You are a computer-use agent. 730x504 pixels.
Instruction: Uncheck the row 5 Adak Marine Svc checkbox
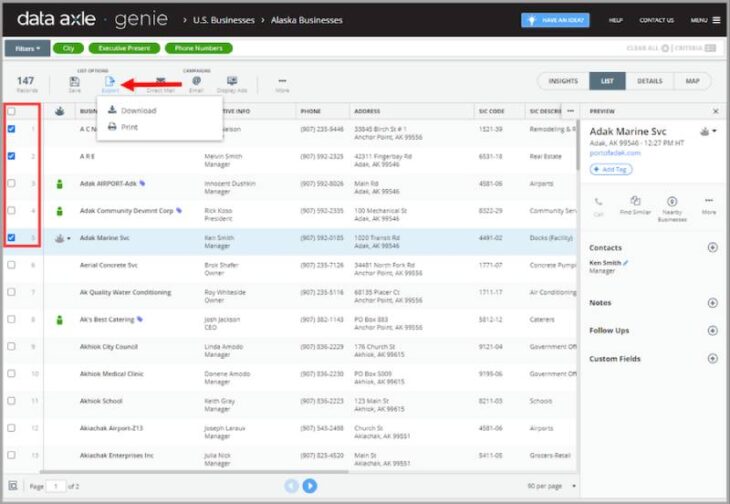pyautogui.click(x=12, y=238)
